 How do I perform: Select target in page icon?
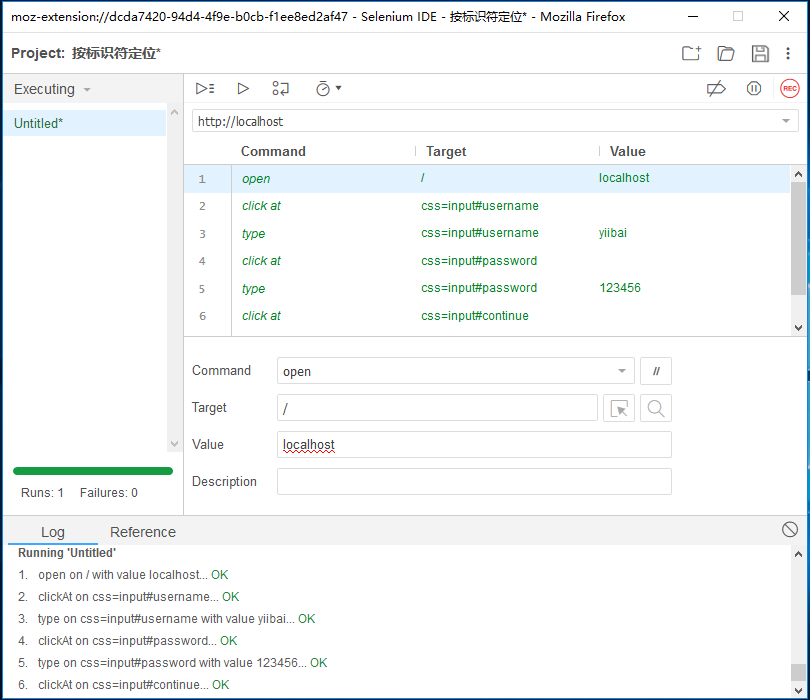click(619, 408)
